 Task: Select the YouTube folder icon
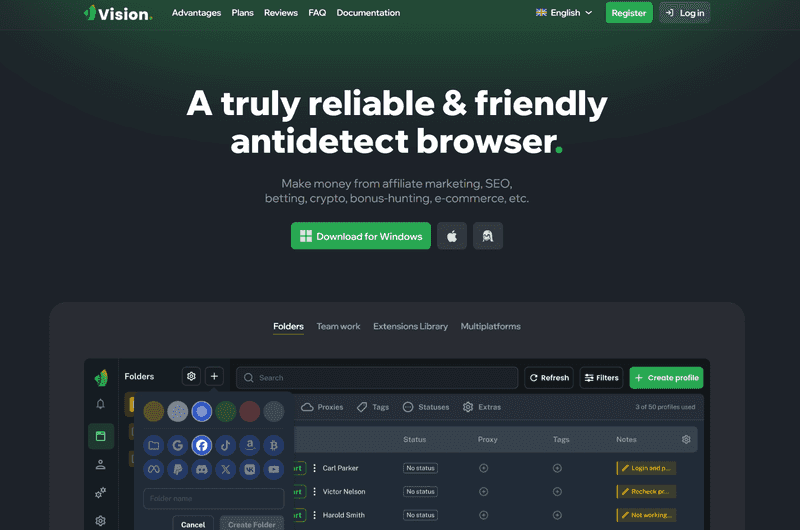click(x=273, y=469)
